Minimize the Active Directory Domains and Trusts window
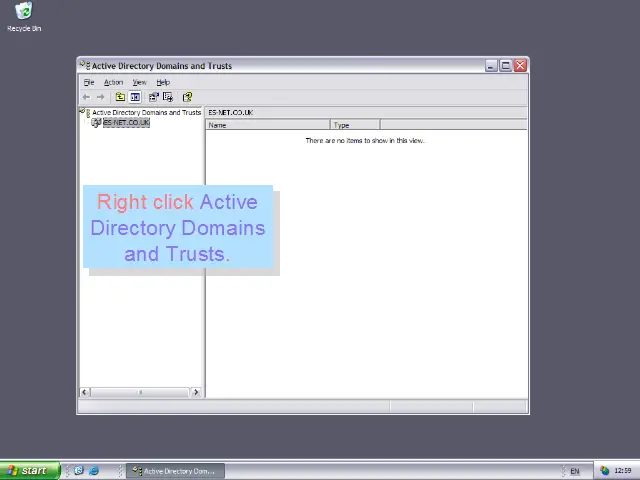The image size is (640, 480). point(491,66)
